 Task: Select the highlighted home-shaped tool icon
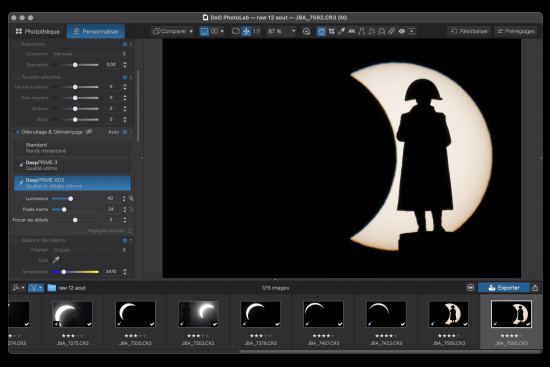tap(321, 31)
